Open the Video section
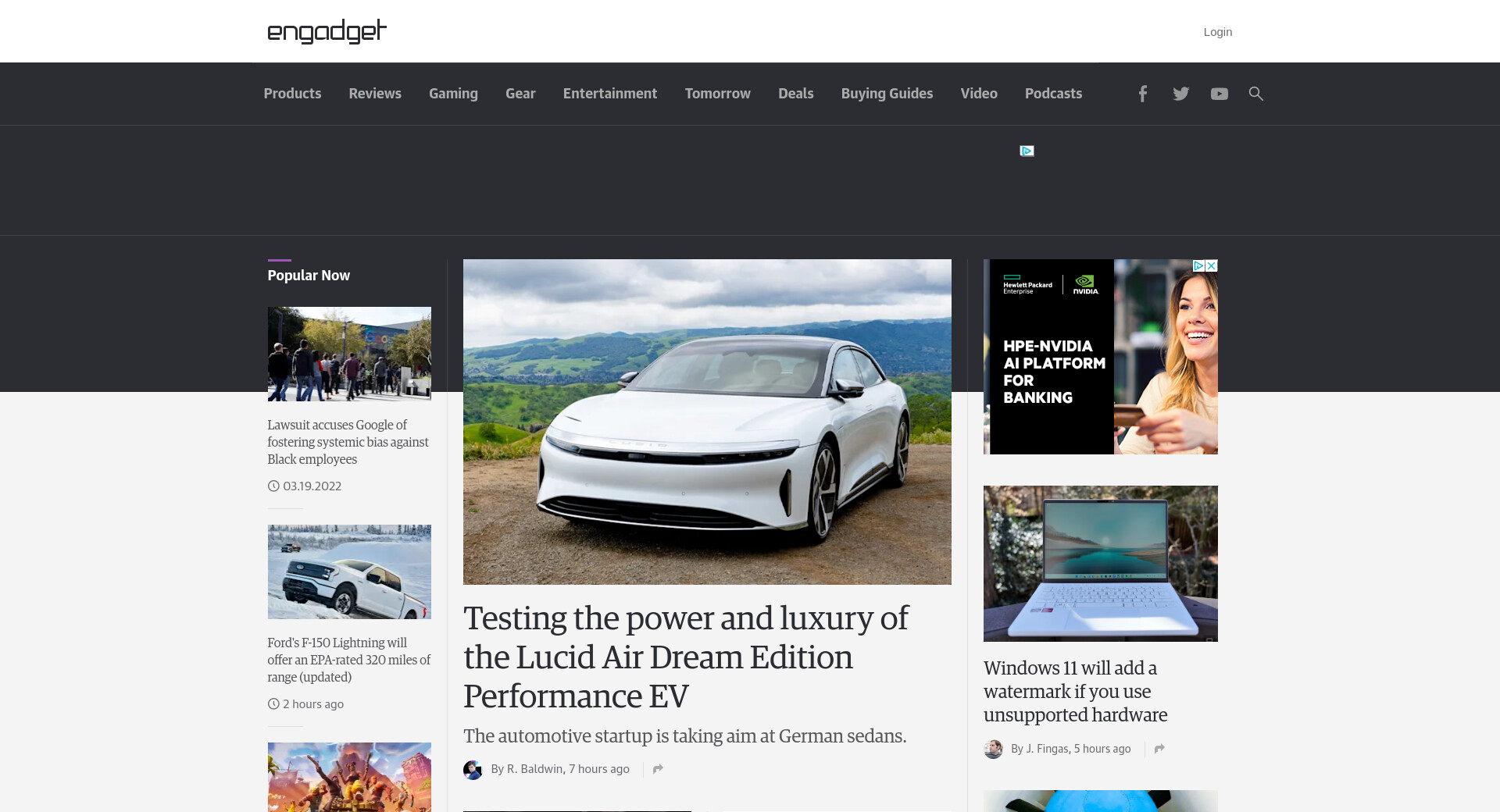 pos(979,94)
